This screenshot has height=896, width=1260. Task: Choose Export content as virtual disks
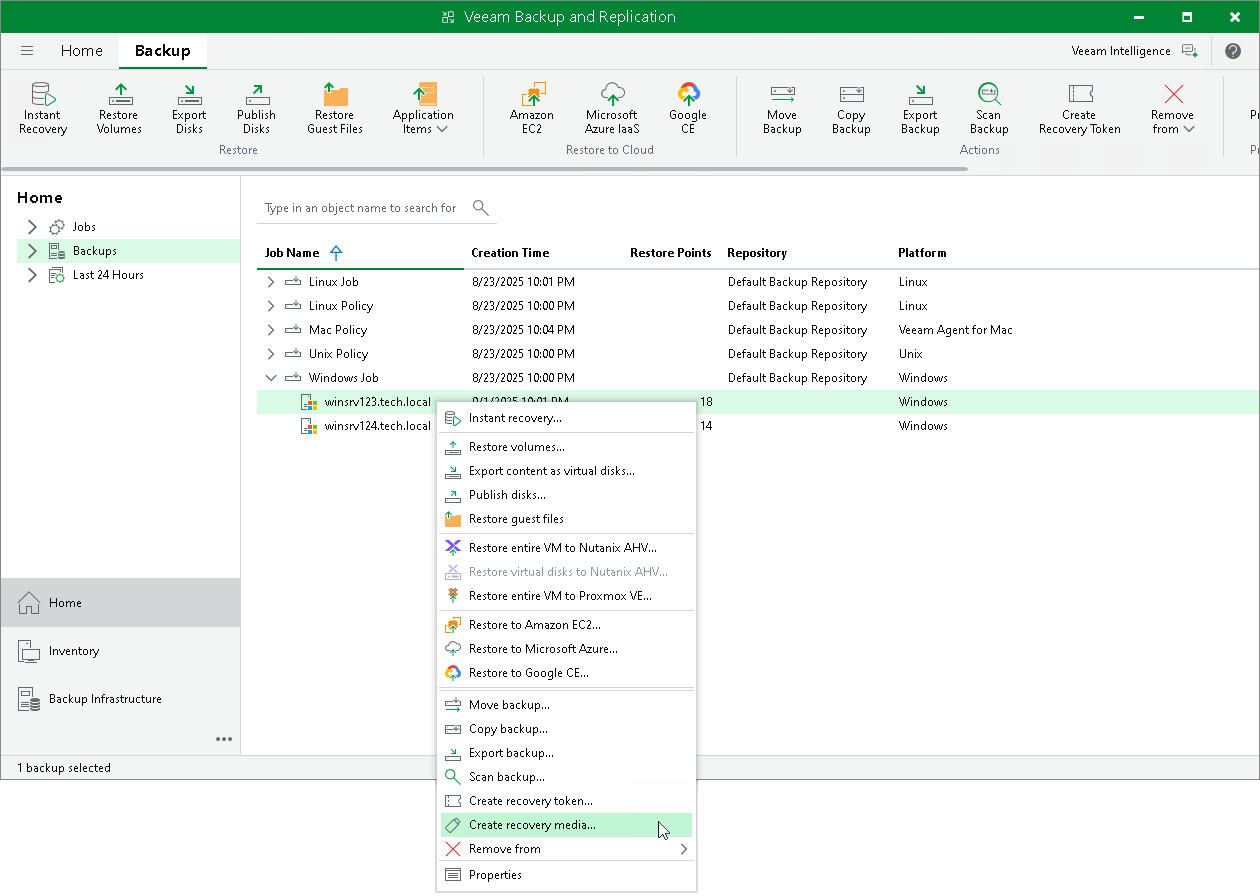[x=567, y=471]
